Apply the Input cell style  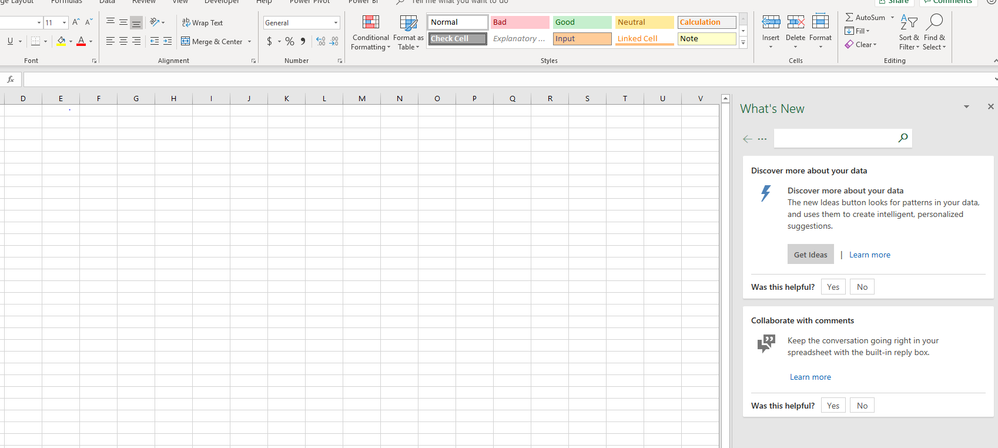click(582, 39)
